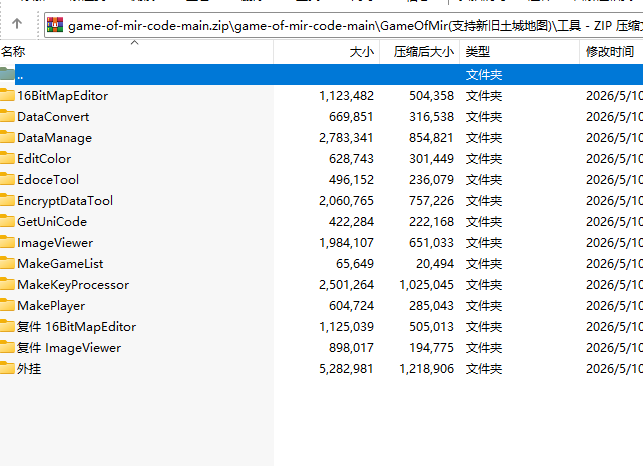Click 文件夹 type in the selected '..' row
643x466 pixels.
(484, 75)
